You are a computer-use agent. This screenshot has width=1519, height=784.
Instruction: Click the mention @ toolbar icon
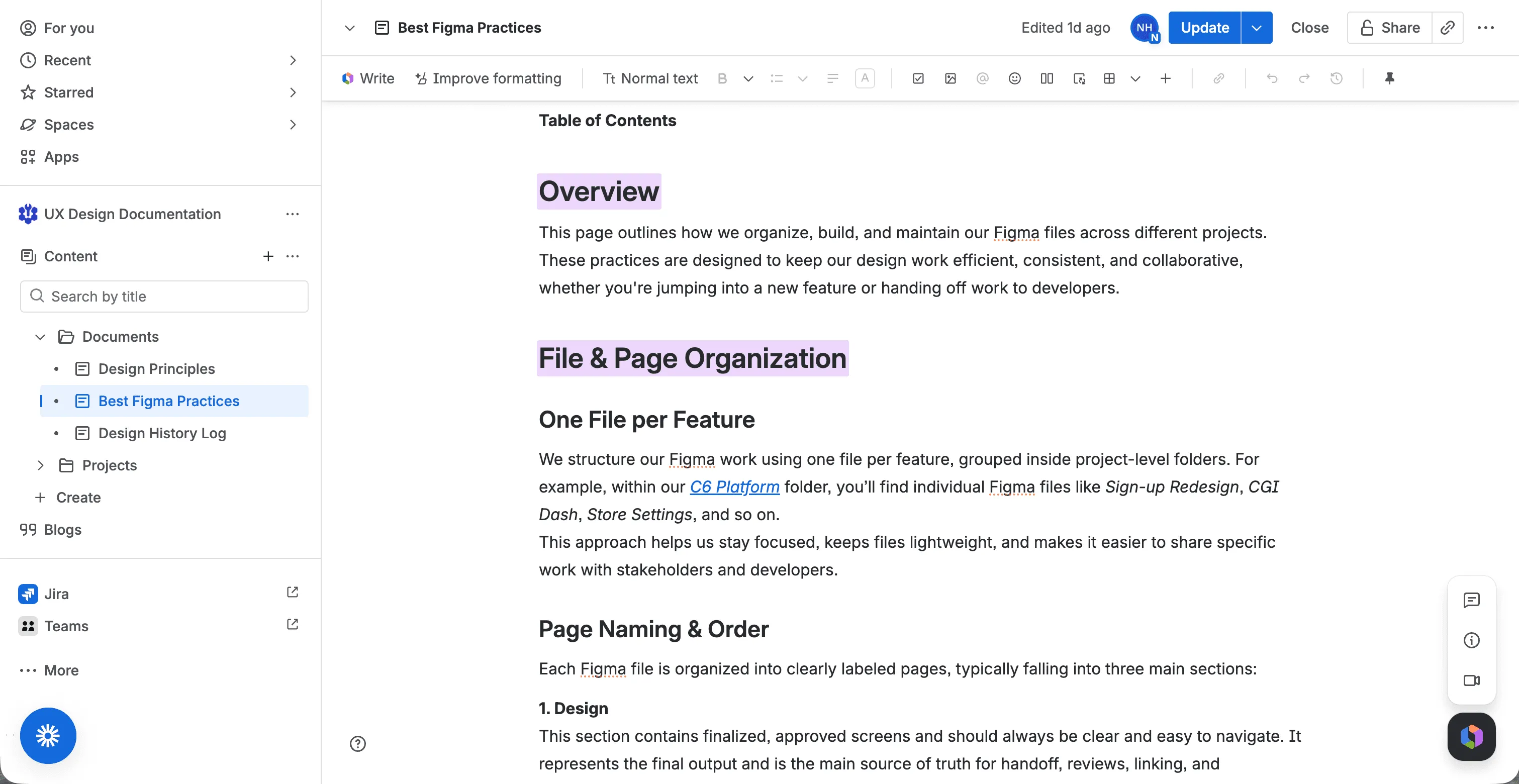point(982,78)
